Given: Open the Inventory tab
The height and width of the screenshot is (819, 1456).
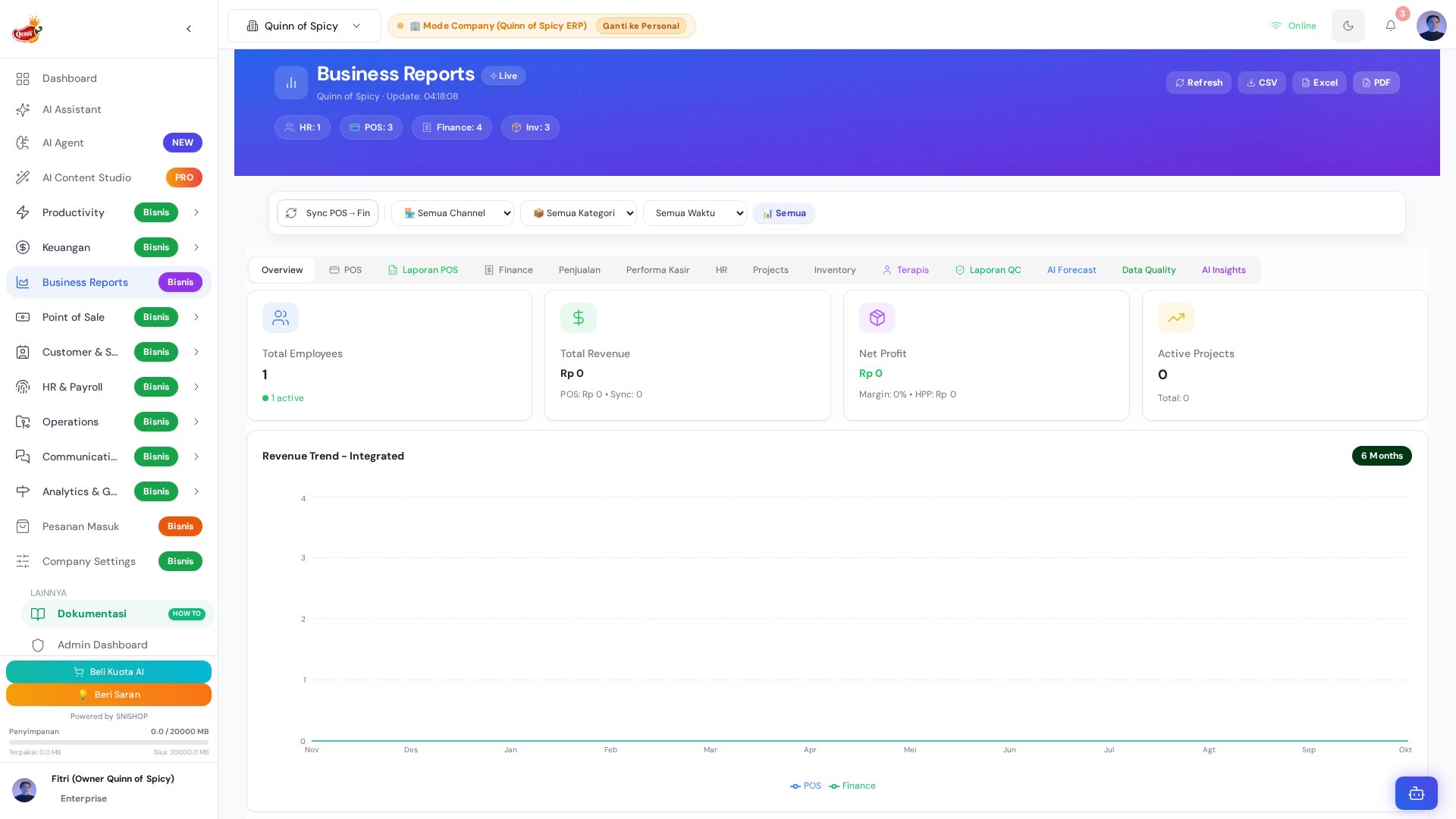Looking at the screenshot, I should [835, 270].
